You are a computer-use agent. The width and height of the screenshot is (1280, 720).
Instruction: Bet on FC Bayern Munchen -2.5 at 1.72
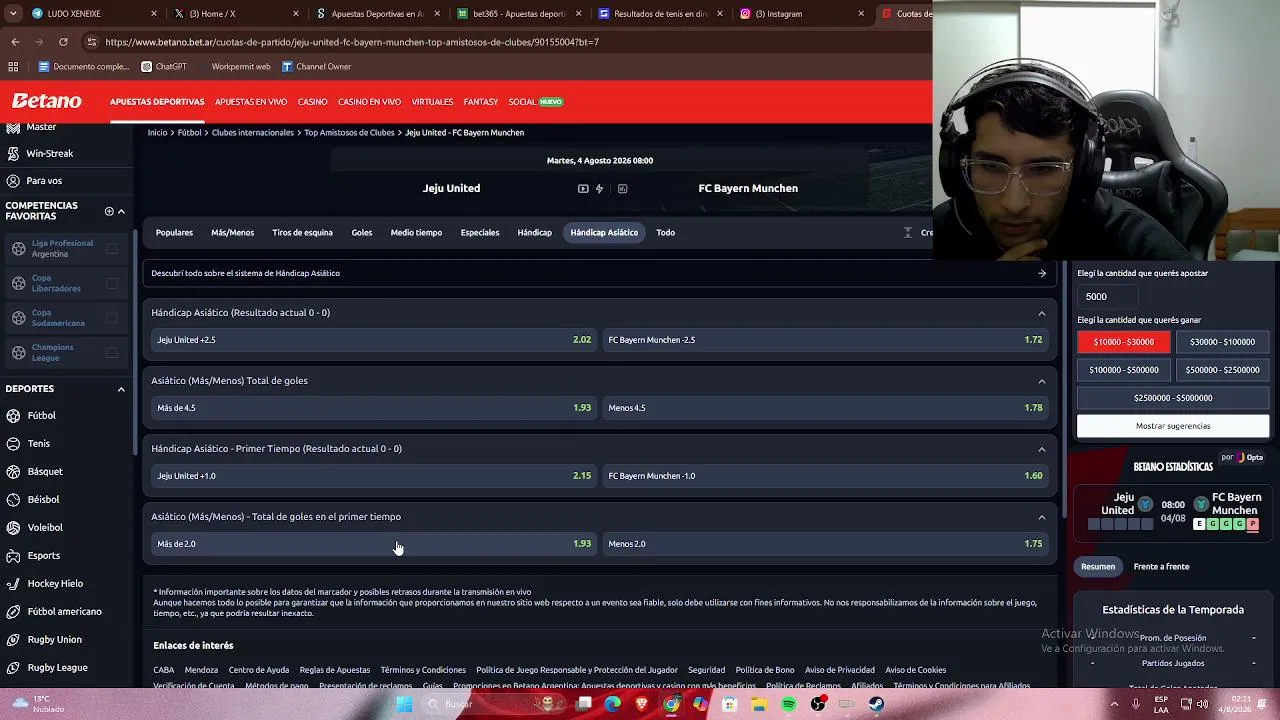tap(825, 340)
